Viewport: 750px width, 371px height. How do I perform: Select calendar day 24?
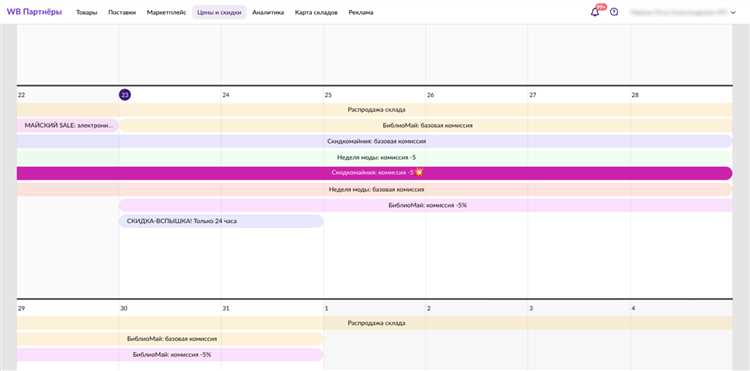[226, 95]
